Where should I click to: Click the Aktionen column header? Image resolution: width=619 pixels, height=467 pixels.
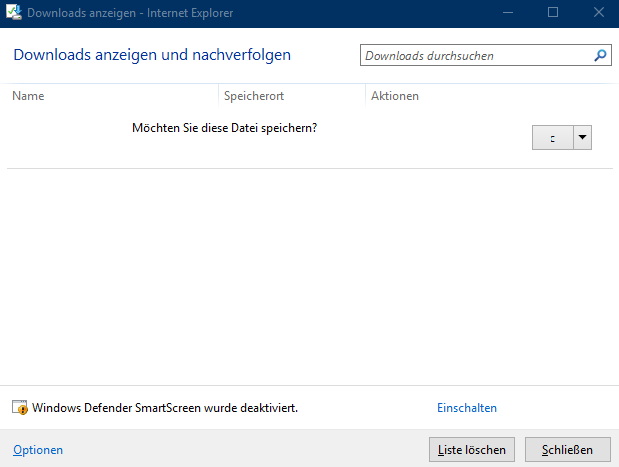click(395, 96)
